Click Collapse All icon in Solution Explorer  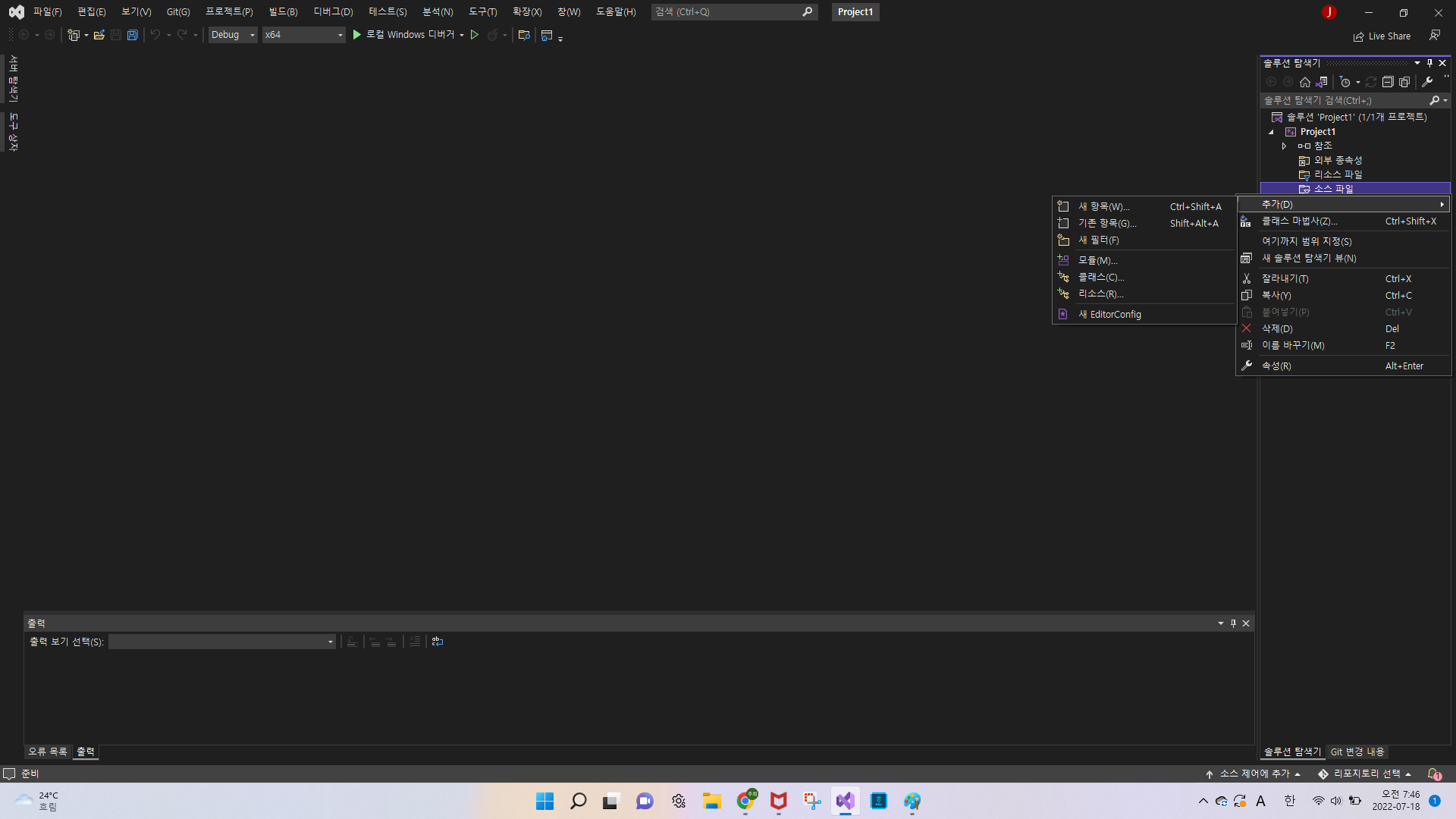pos(1388,82)
